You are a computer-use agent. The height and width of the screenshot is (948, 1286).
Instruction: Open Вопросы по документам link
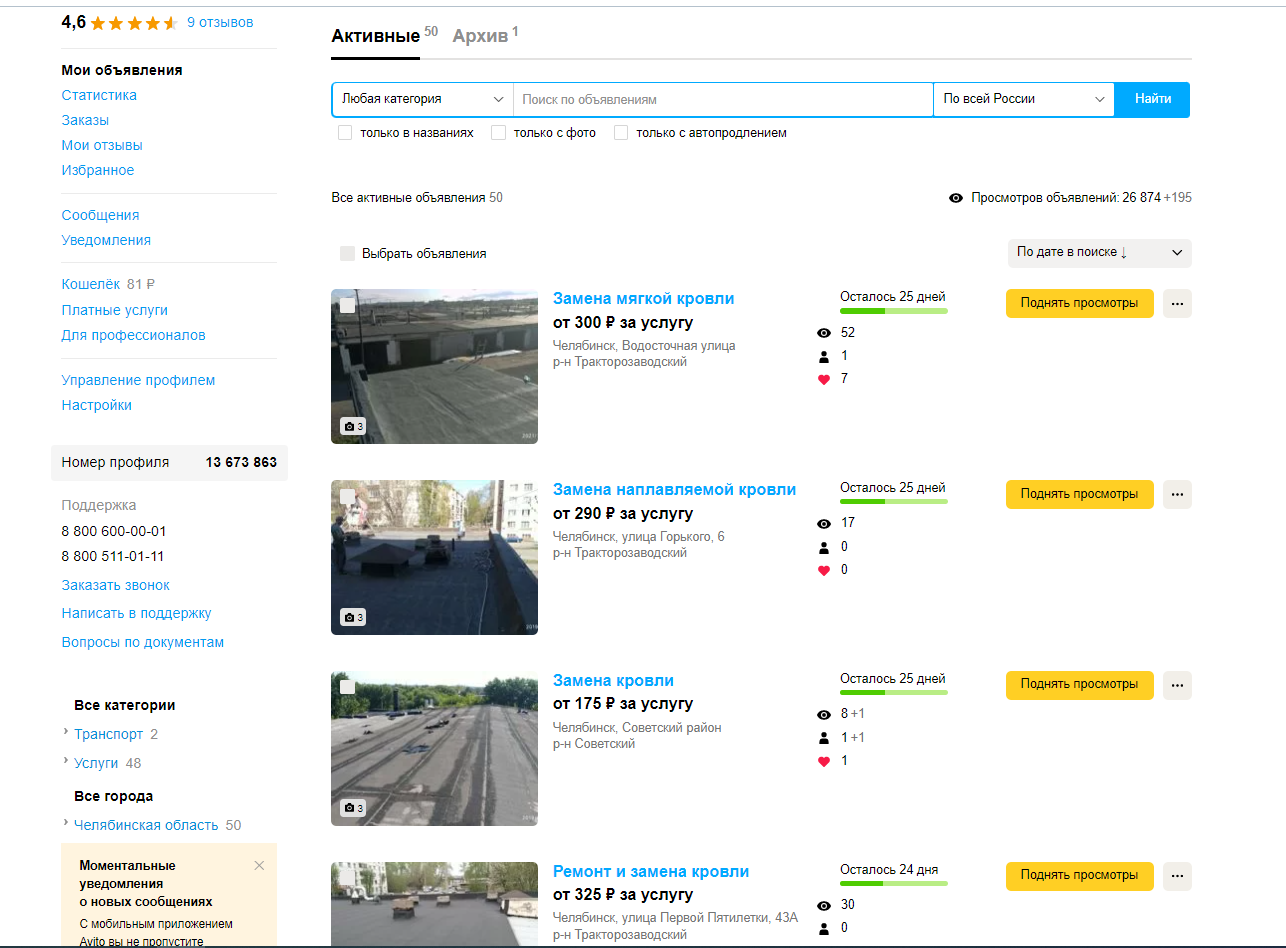[143, 642]
